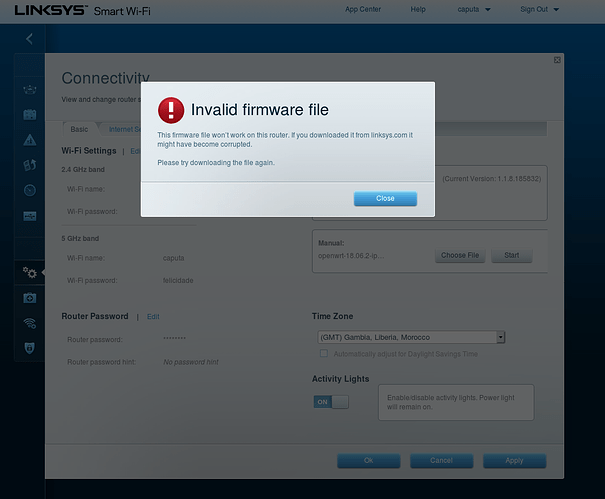Start the manual firmware update
605x499 pixels.
(x=512, y=255)
